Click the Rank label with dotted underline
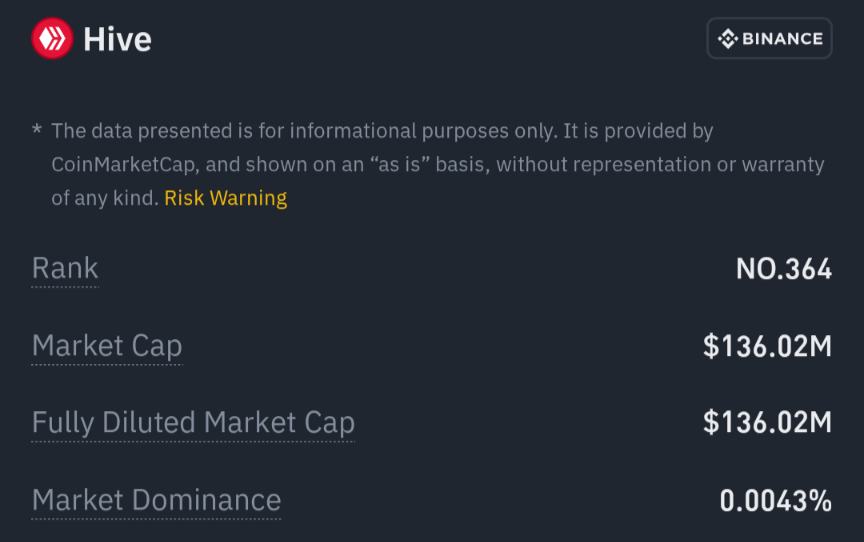This screenshot has height=542, width=864. (65, 268)
